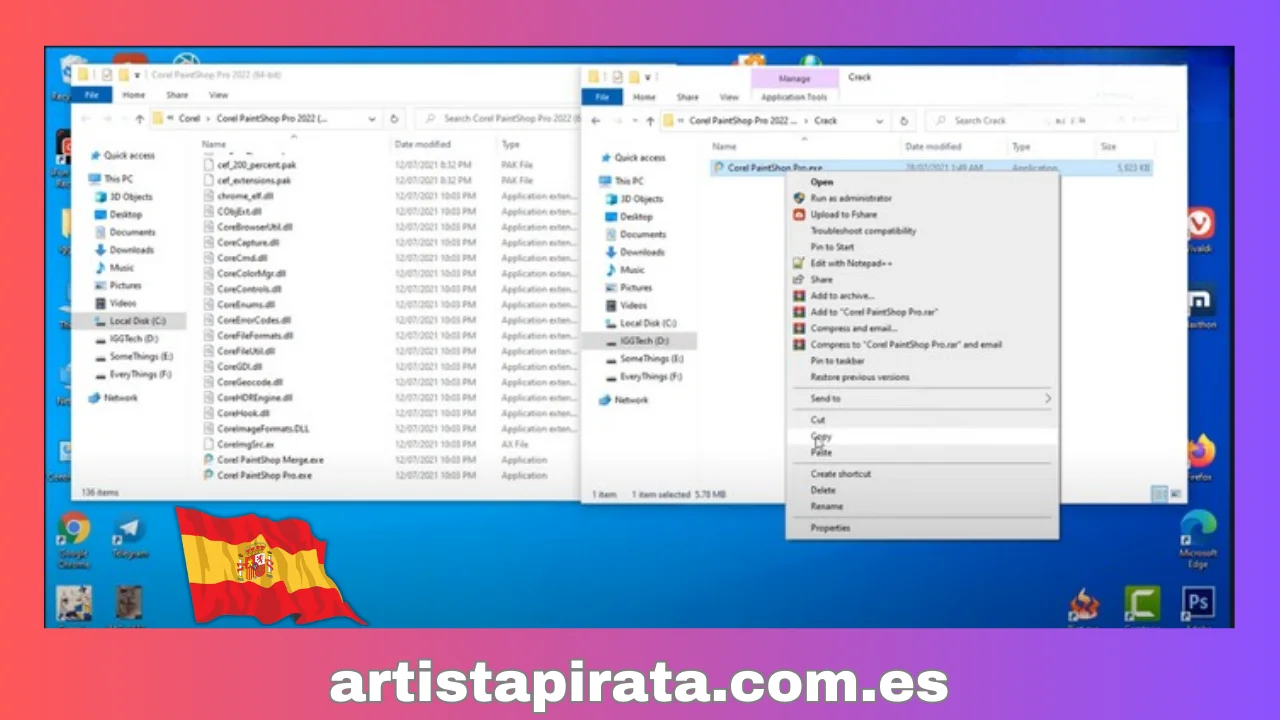Sort by Date modified in PaintShop Pro window

click(421, 145)
